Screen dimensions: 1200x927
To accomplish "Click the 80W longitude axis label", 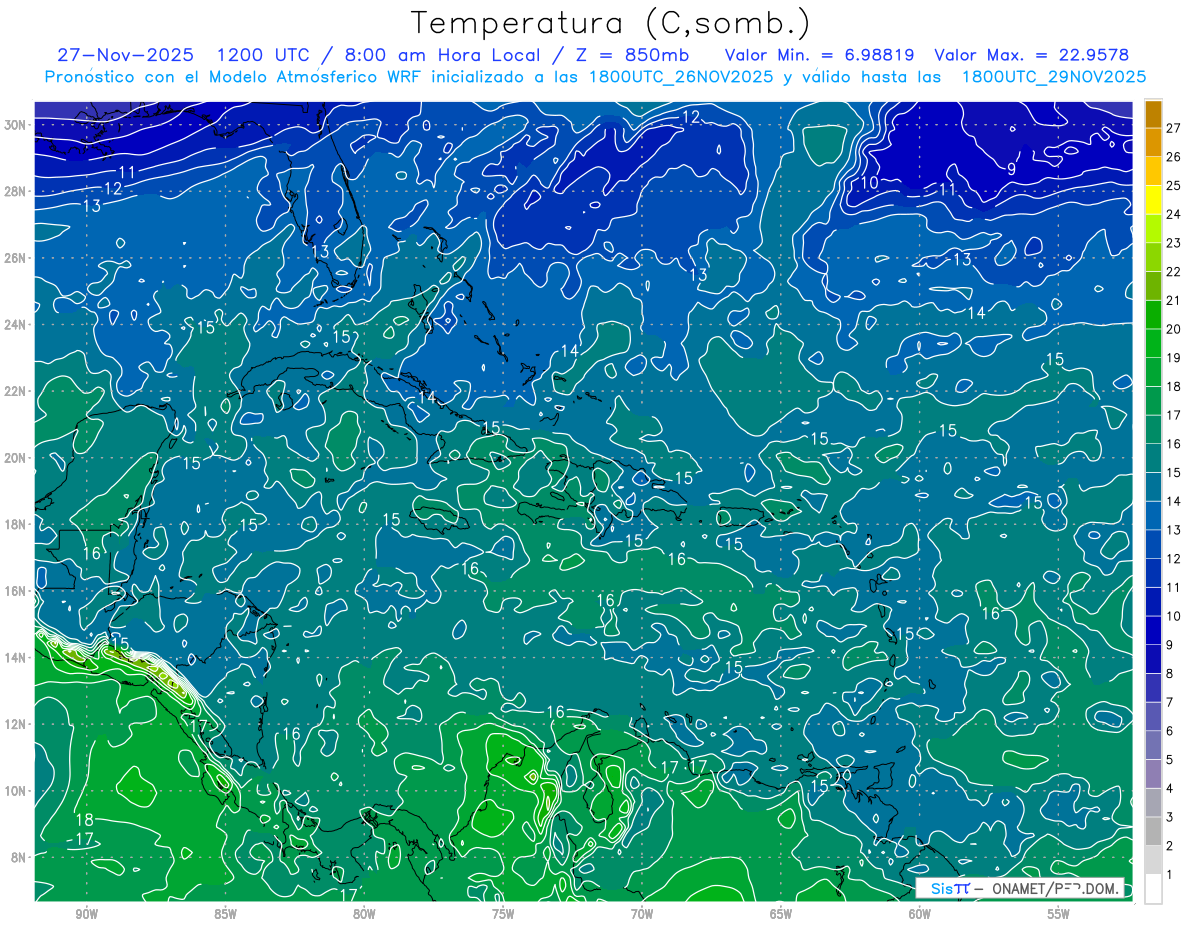I will 364,914.
